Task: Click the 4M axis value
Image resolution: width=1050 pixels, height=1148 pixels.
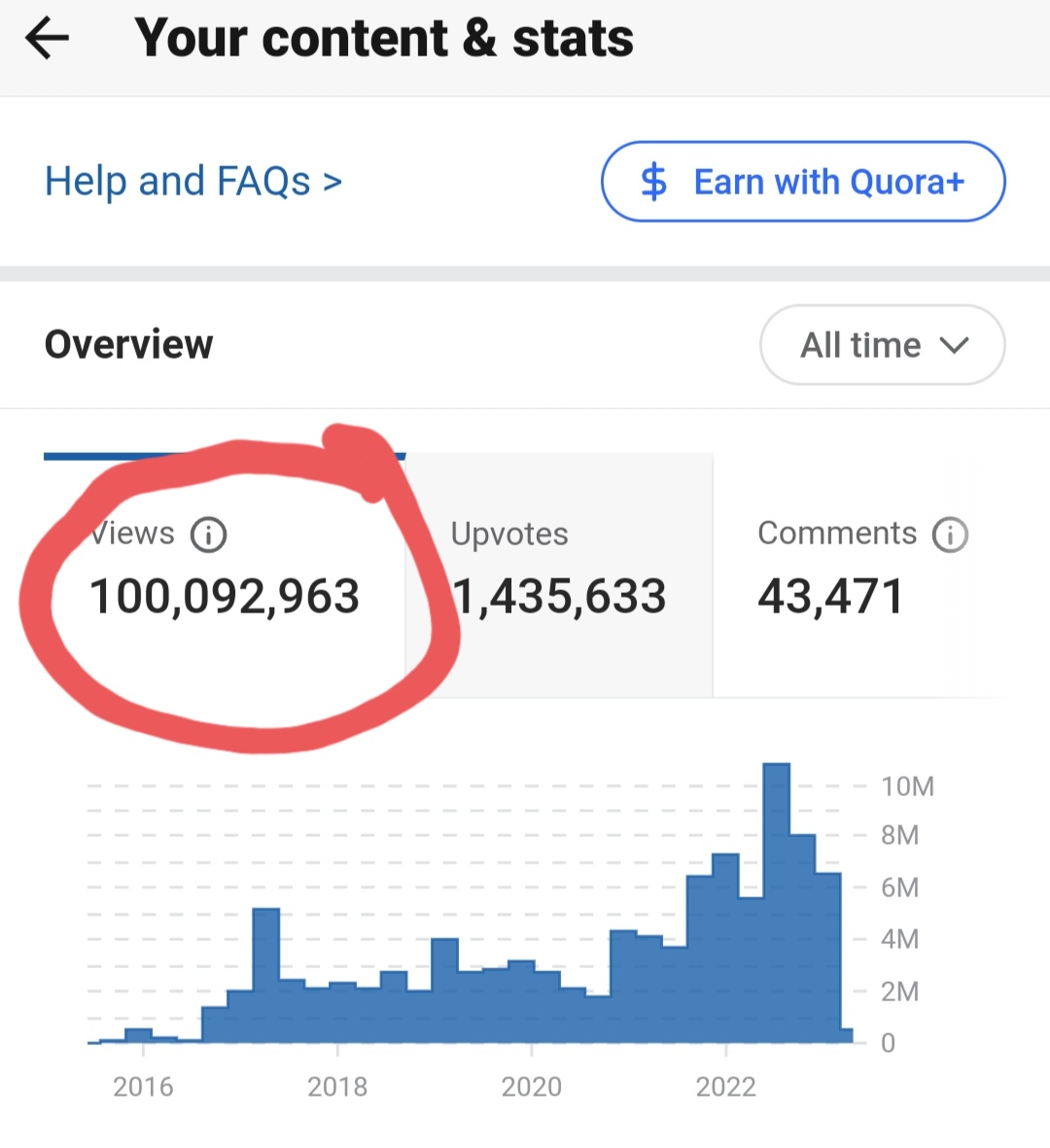Action: point(900,939)
